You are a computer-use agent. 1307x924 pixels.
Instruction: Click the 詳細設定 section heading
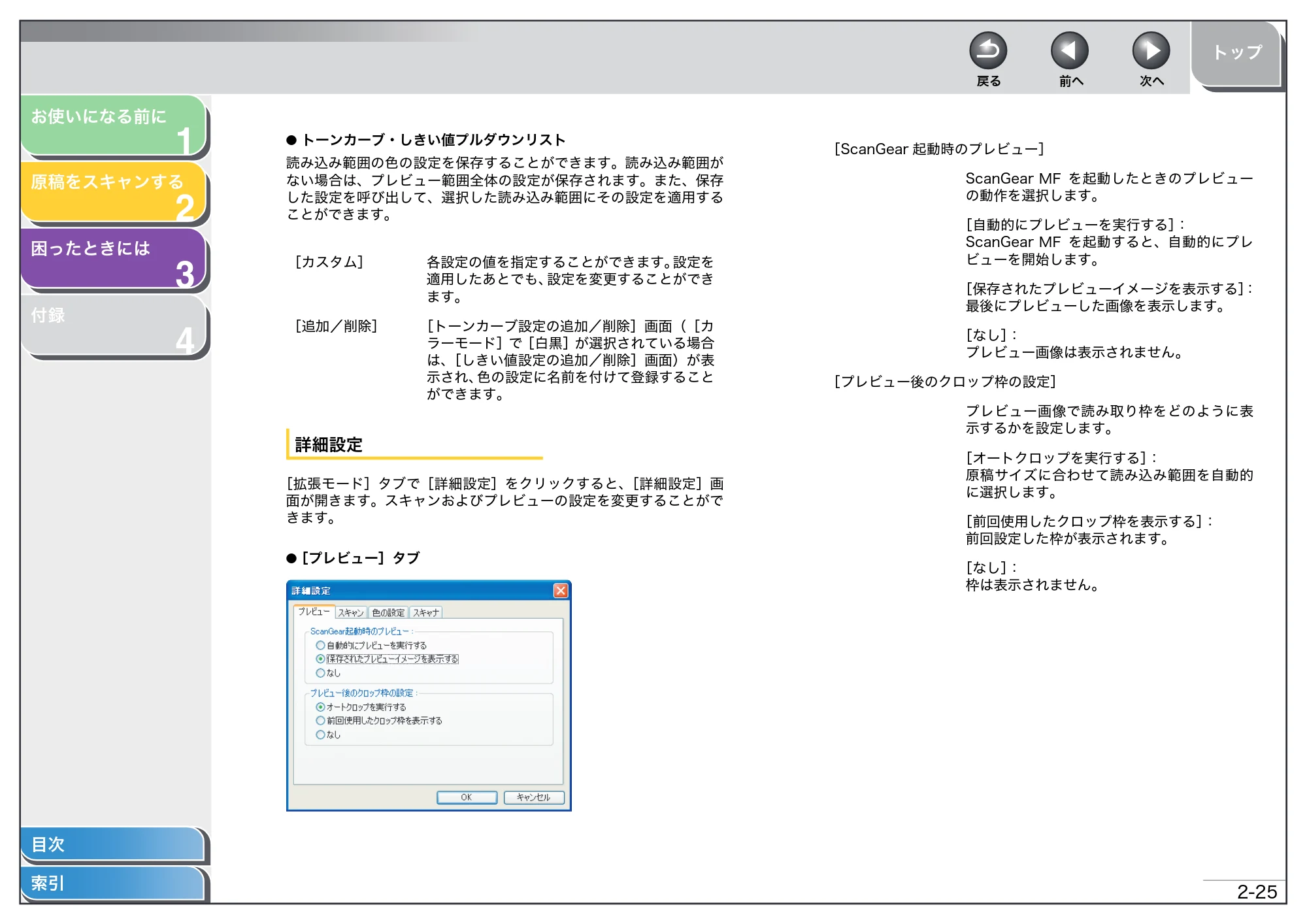click(329, 445)
